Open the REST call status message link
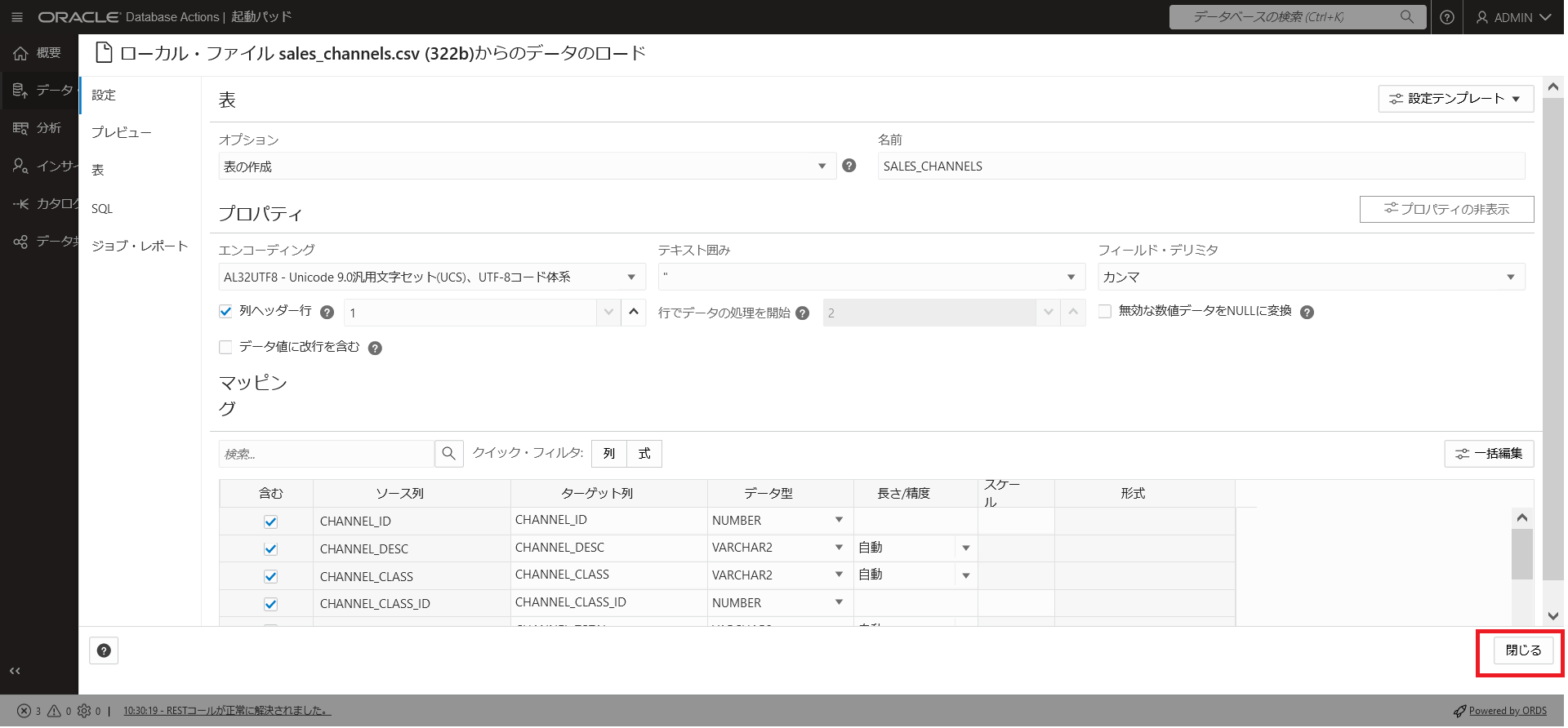This screenshot has height=728, width=1568. click(227, 711)
